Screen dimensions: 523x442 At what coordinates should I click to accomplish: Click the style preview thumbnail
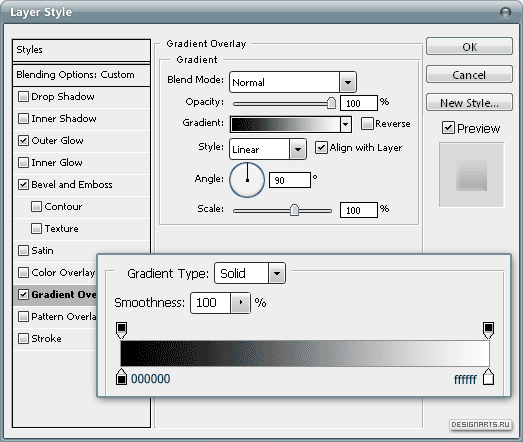pos(471,175)
